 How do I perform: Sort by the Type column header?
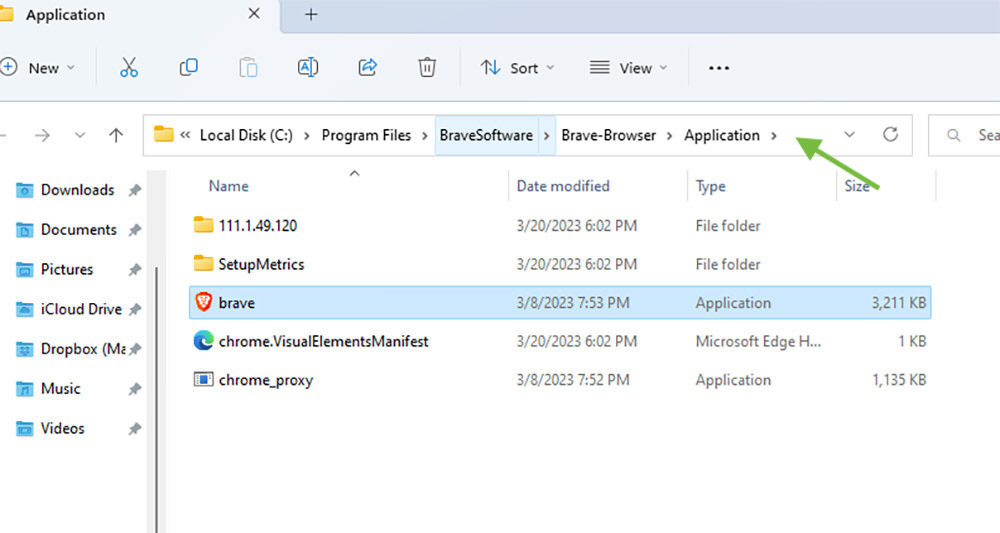click(710, 186)
